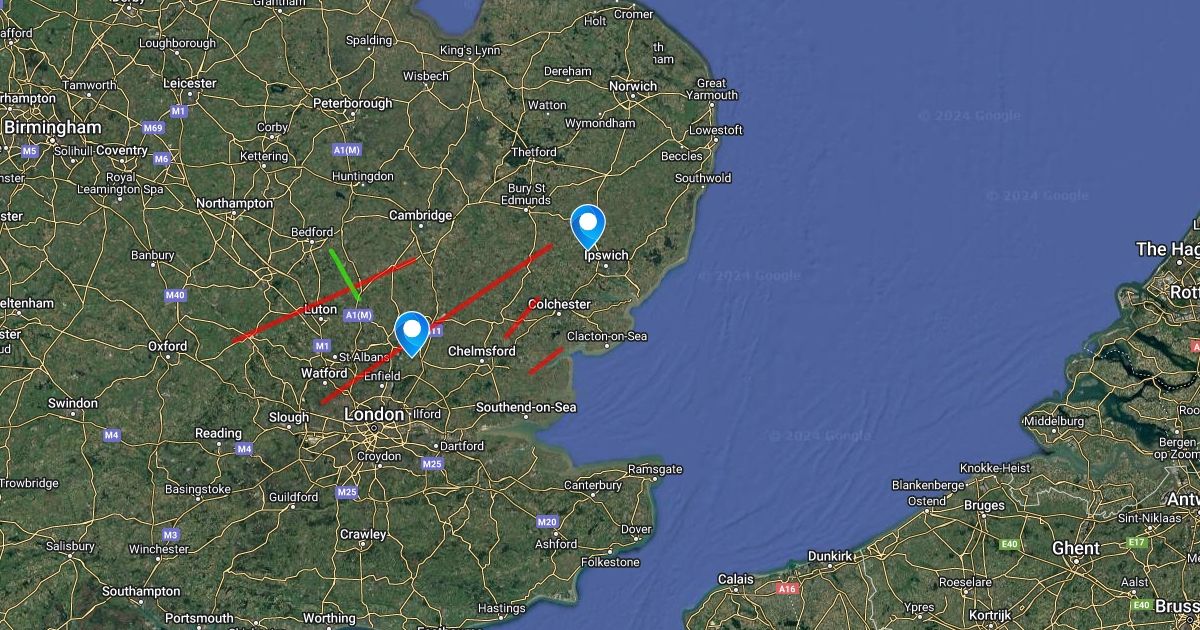Click the Ghent city label
Viewport: 1200px width, 630px height.
pyautogui.click(x=1076, y=548)
